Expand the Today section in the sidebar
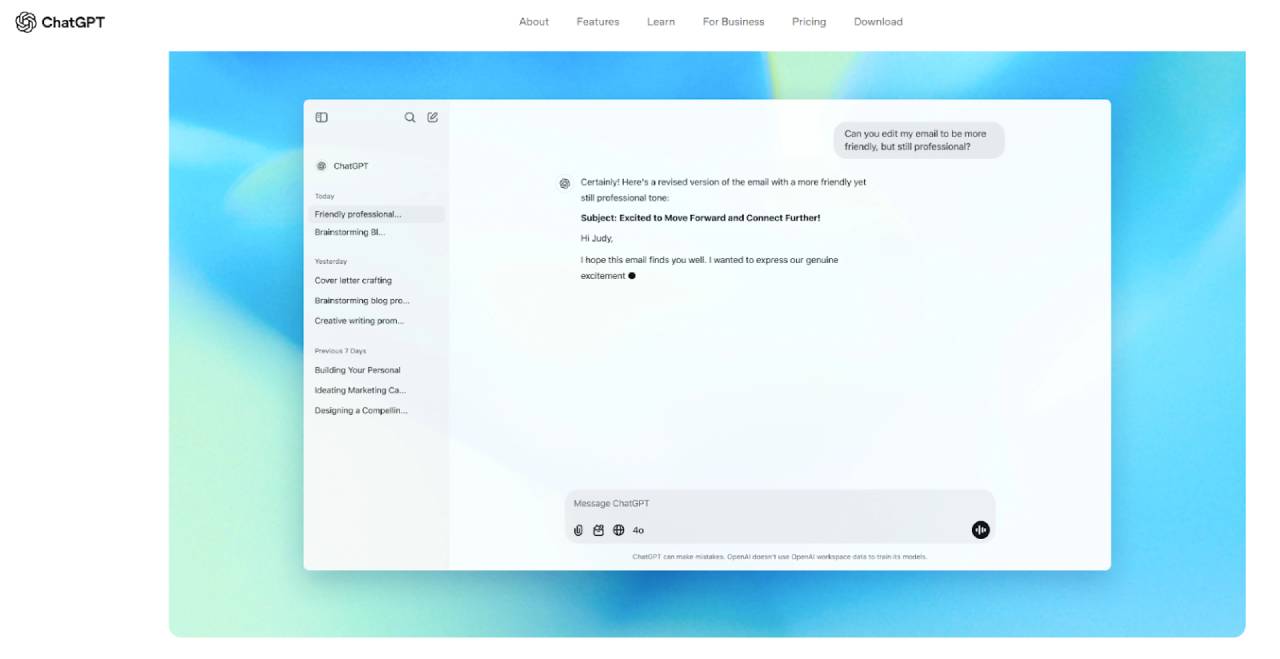Screen dimensions: 1280x659 click(324, 196)
